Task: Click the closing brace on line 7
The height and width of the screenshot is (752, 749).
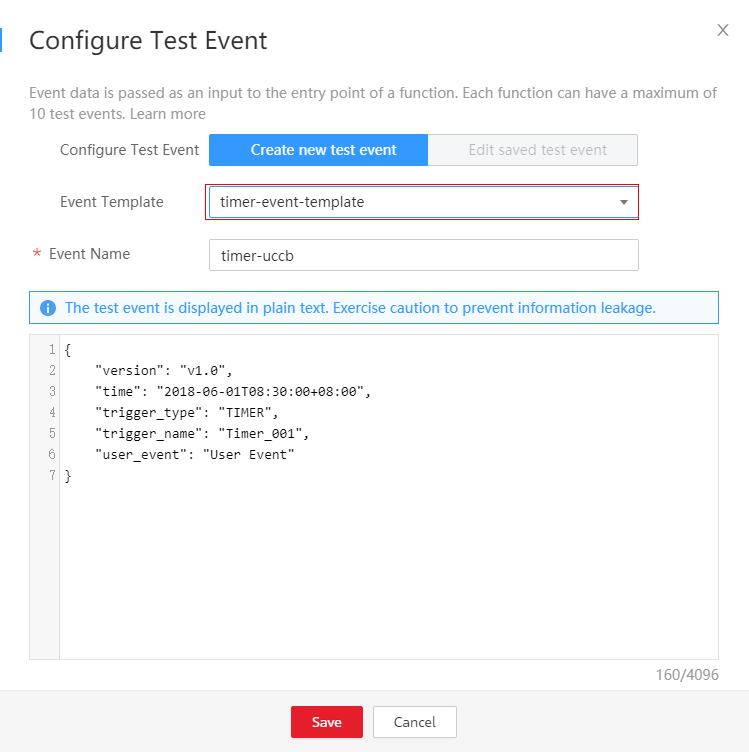Action: click(x=68, y=476)
